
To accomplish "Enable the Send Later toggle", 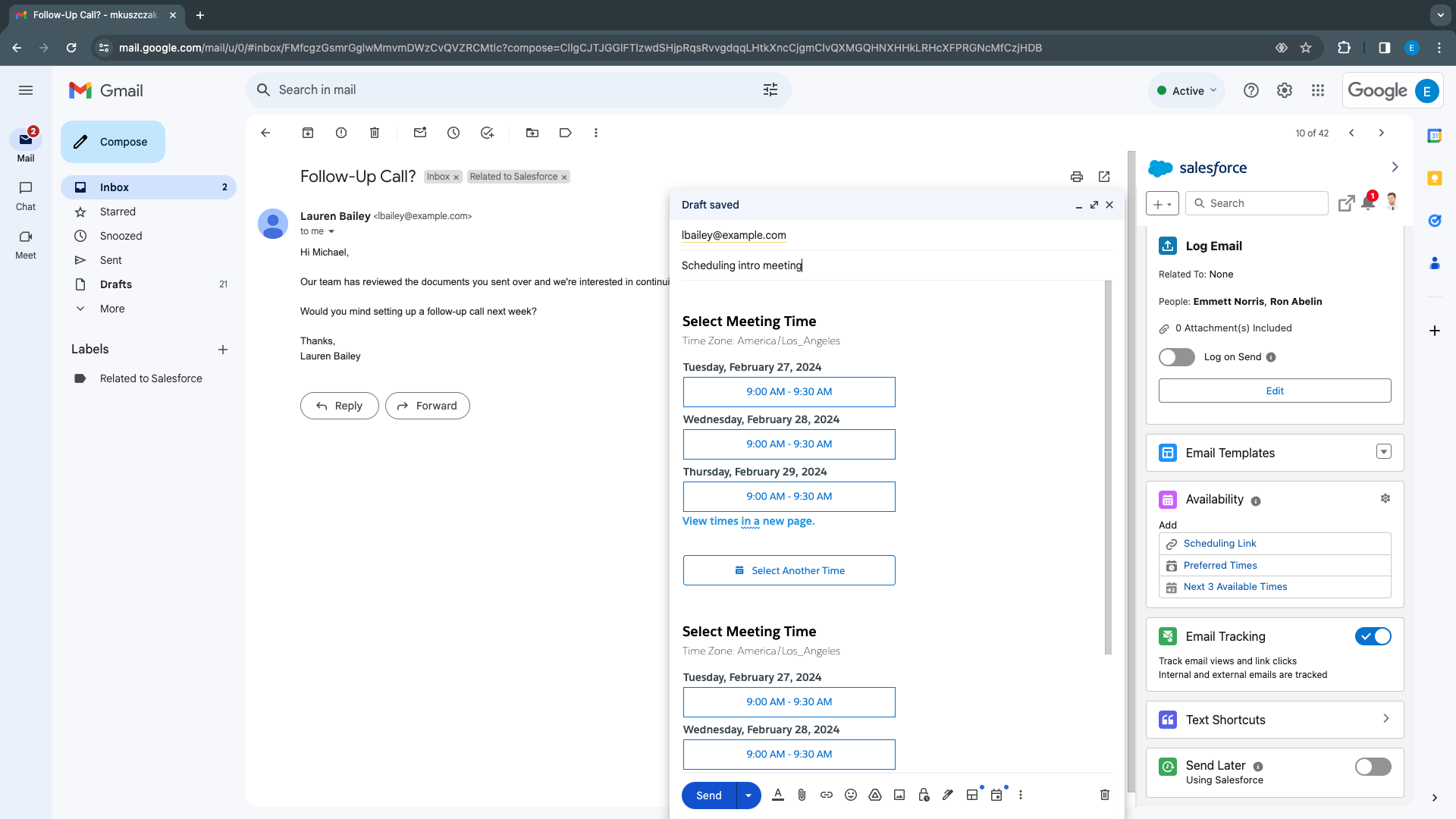I will click(1373, 767).
